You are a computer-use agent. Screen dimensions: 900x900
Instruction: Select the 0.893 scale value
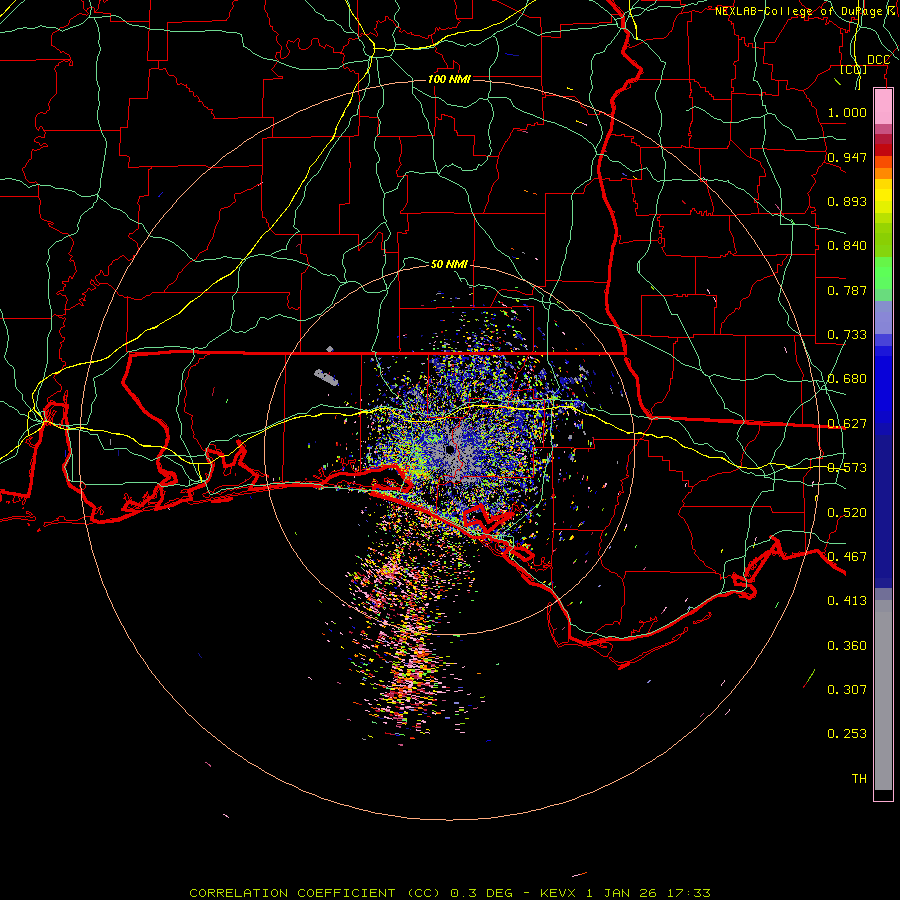point(847,201)
